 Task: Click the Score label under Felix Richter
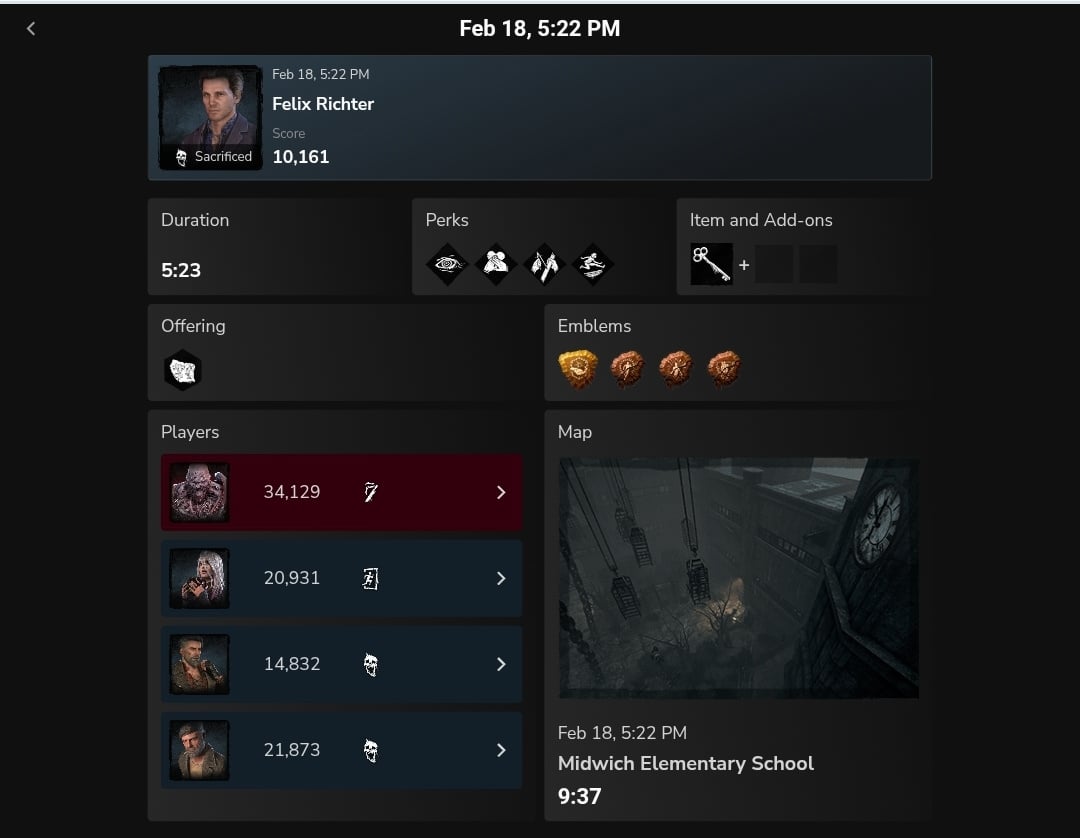(x=289, y=134)
